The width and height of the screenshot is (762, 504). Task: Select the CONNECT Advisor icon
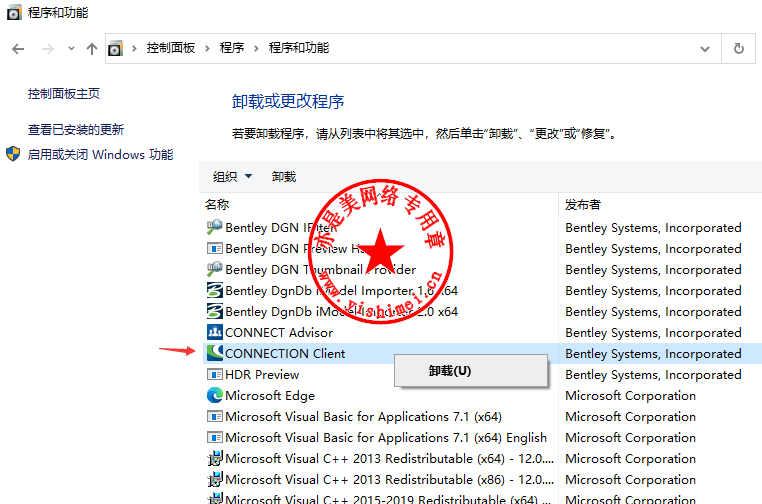click(x=214, y=332)
